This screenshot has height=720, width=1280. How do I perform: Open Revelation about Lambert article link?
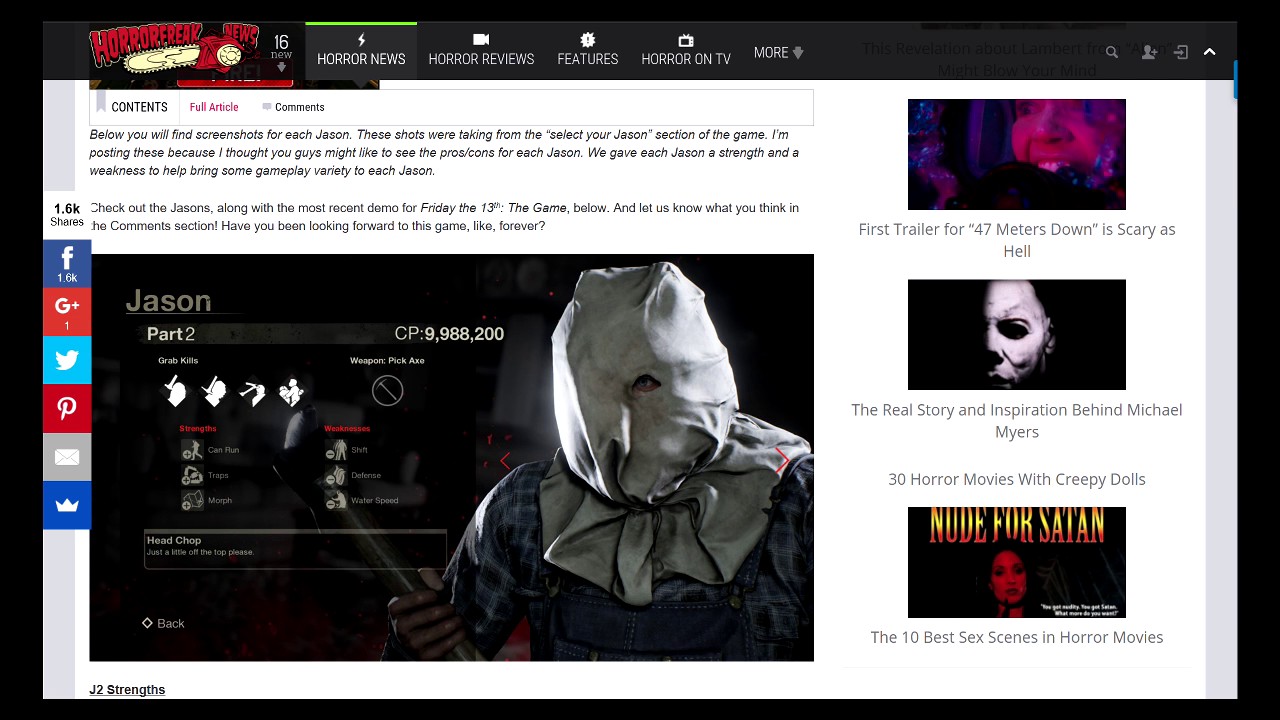(x=1017, y=59)
